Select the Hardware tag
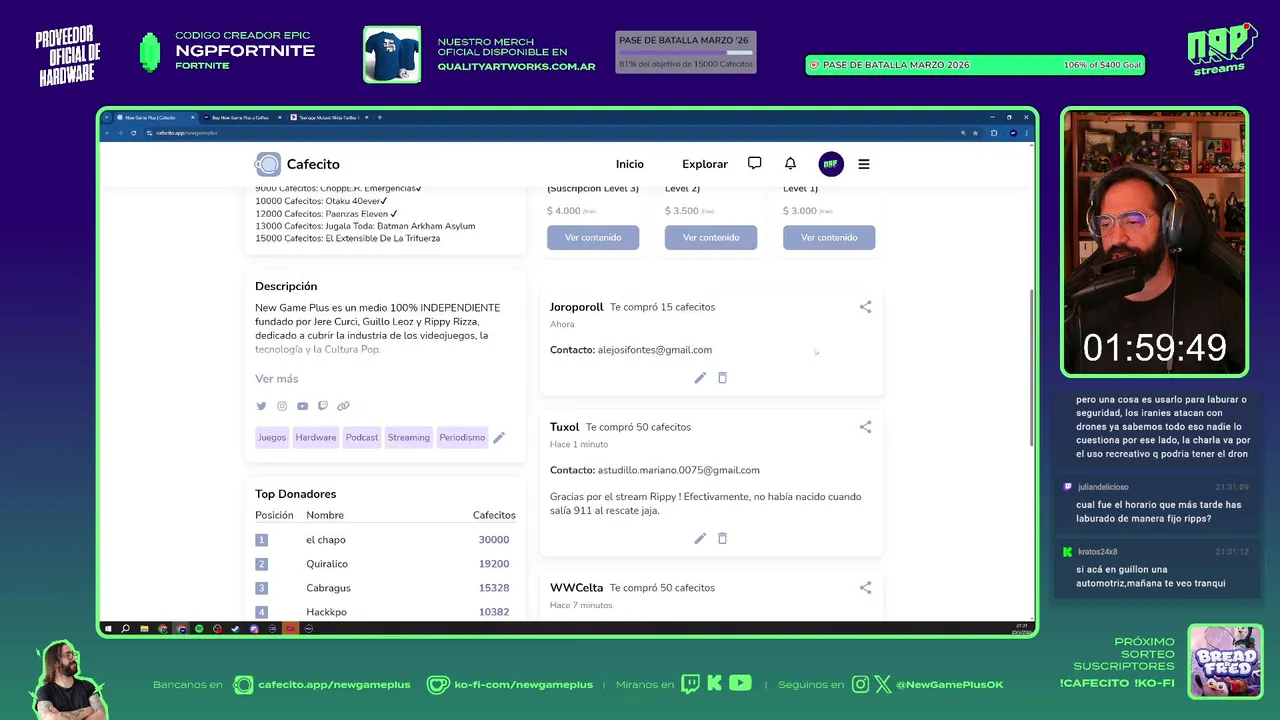Image resolution: width=1280 pixels, height=720 pixels. (x=316, y=437)
